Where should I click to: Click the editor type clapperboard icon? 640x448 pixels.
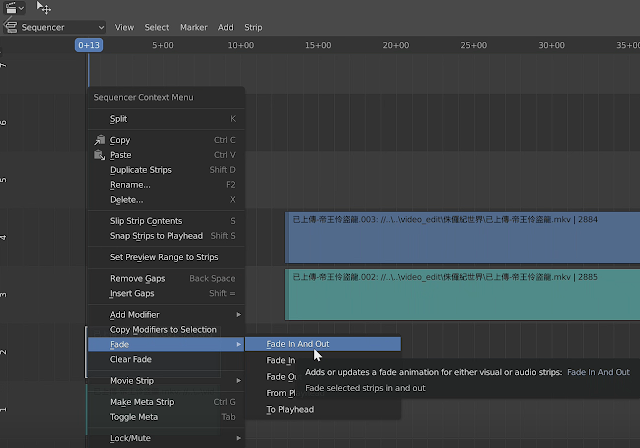point(10,7)
